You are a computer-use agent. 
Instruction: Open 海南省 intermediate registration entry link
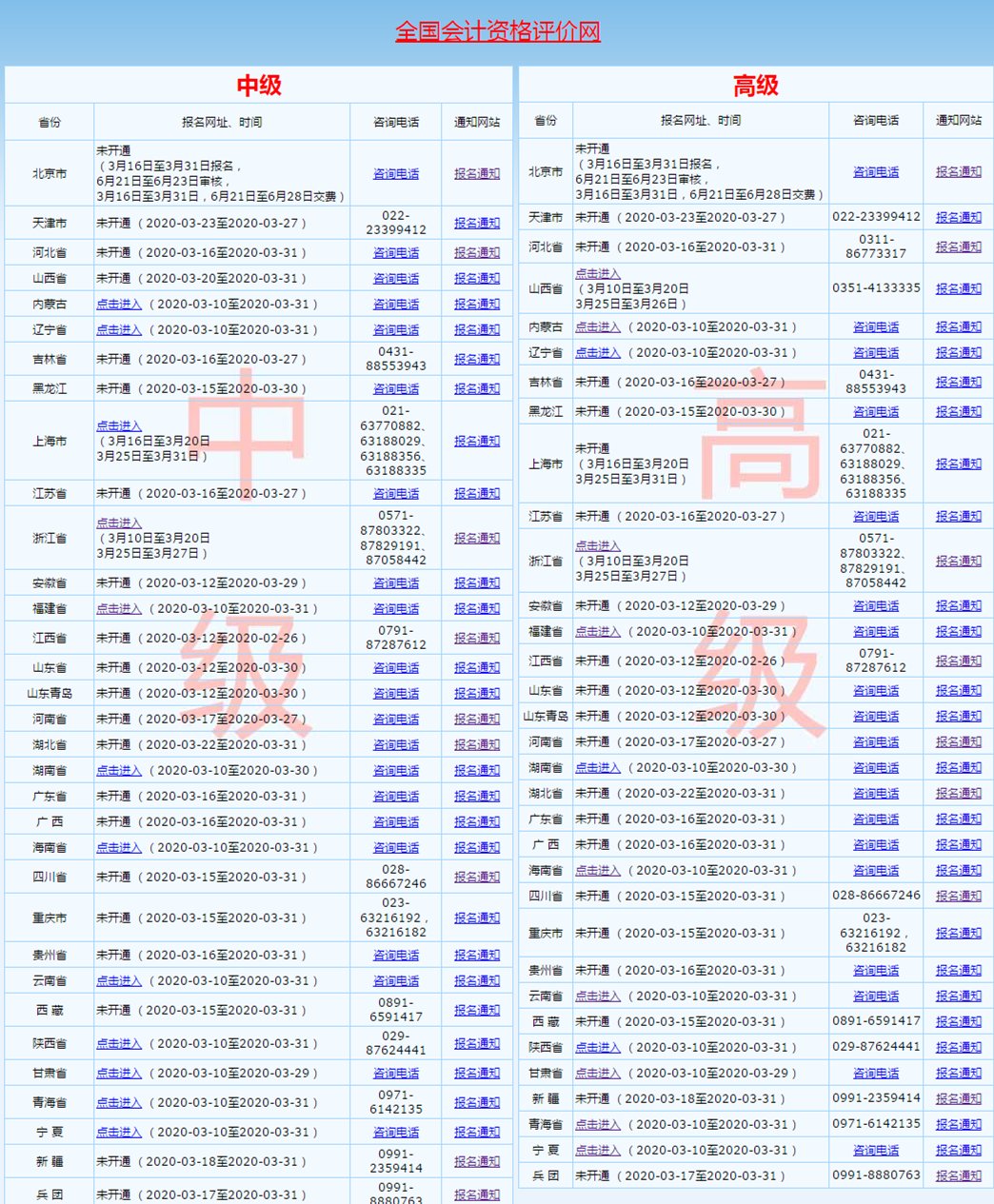[118, 847]
